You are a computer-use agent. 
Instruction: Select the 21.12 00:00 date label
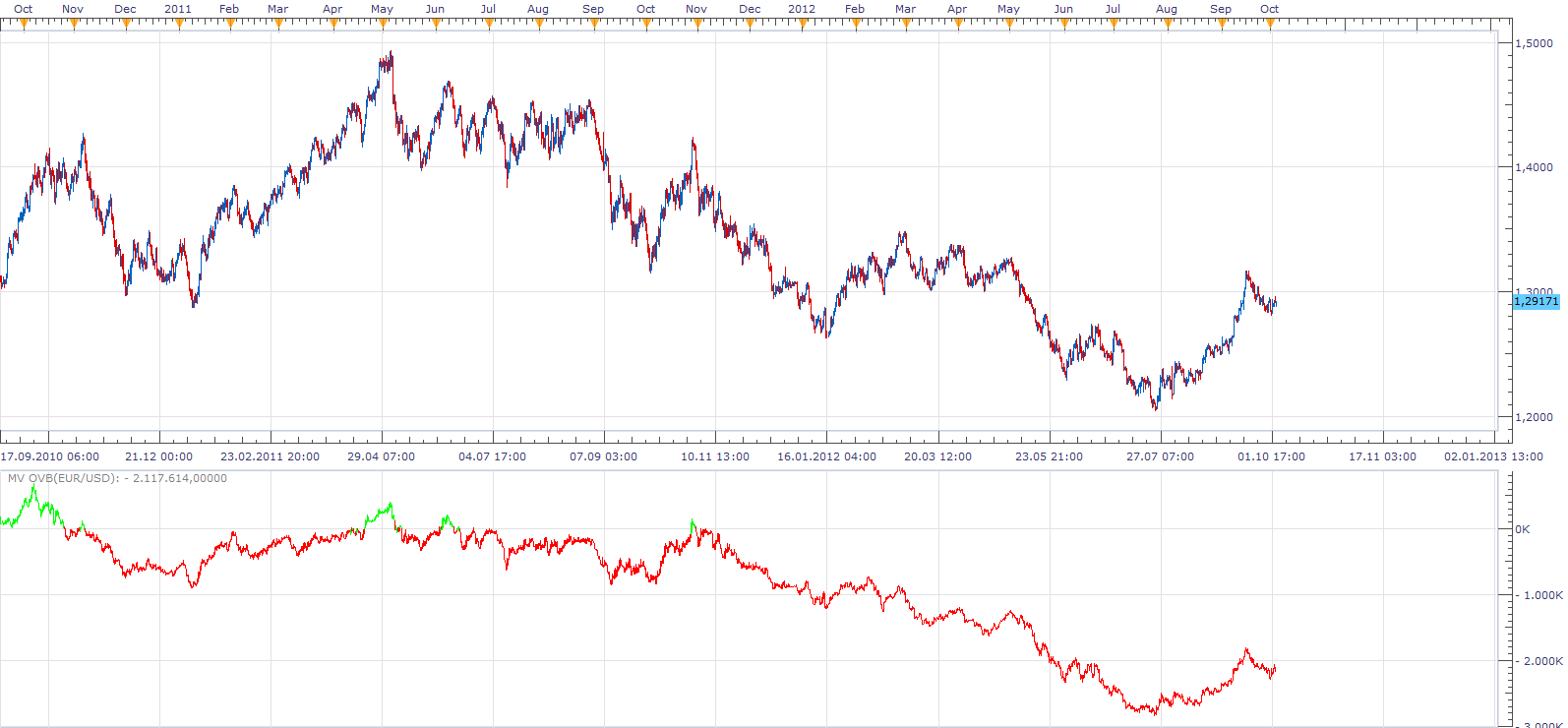(x=159, y=456)
